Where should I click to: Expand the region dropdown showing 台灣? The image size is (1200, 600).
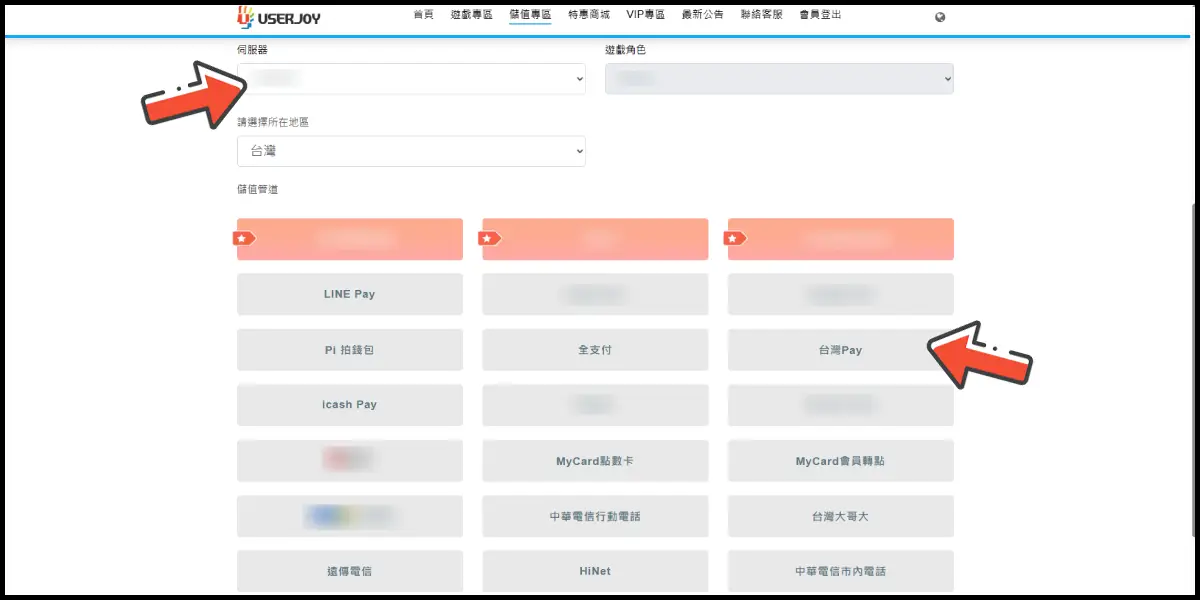(411, 151)
